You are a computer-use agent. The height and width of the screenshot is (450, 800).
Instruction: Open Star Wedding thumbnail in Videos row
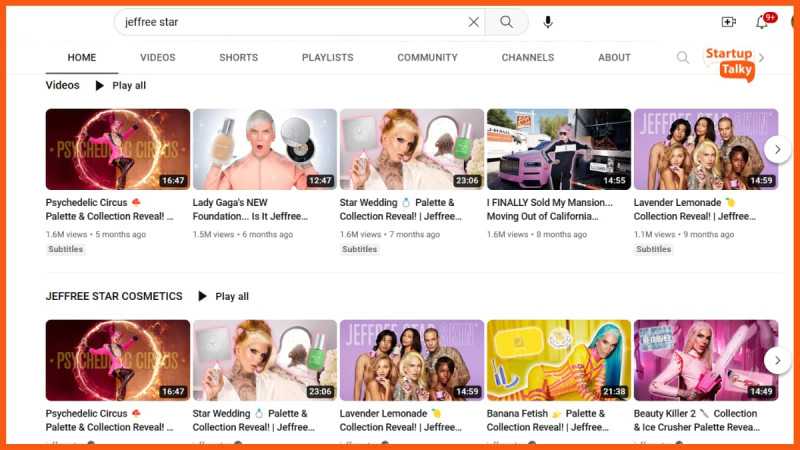pyautogui.click(x=412, y=149)
